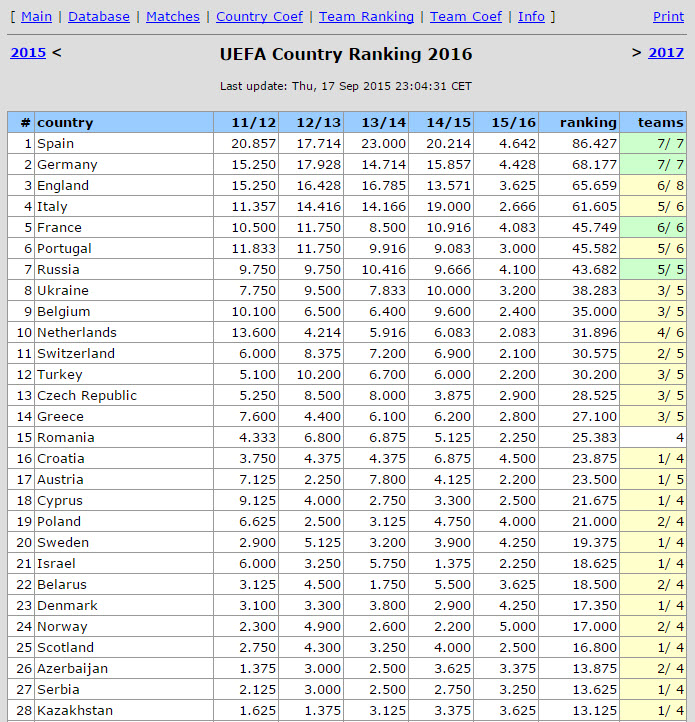Select the Netherlands country cell

(x=77, y=332)
